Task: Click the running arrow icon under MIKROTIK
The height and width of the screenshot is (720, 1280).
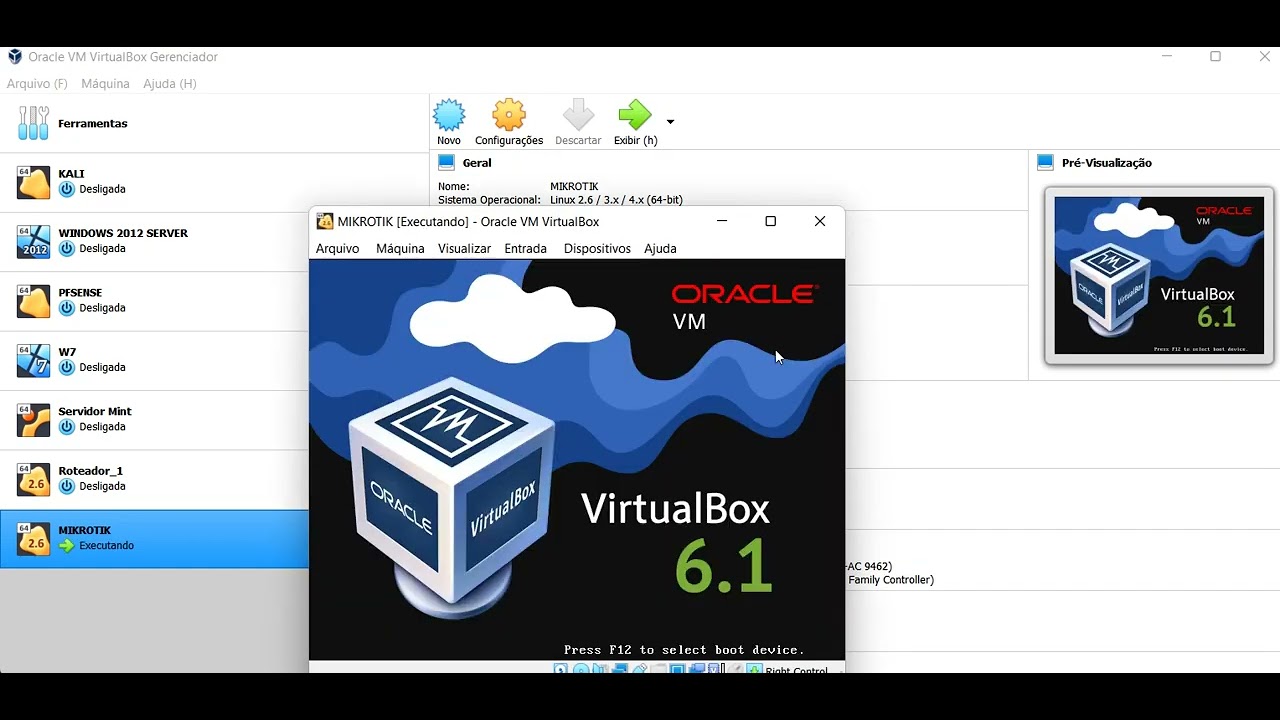Action: click(67, 546)
